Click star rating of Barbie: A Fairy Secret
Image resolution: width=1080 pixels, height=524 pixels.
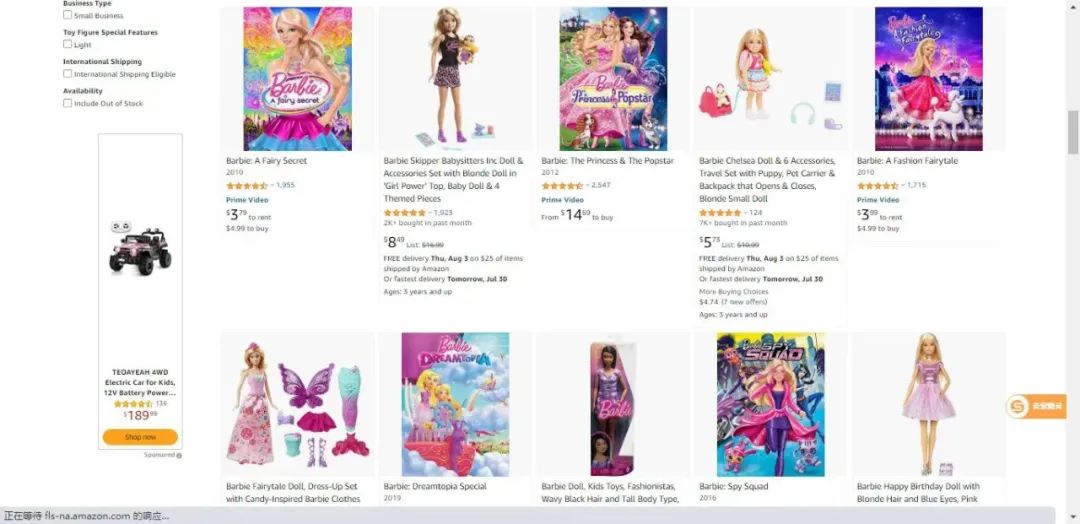click(x=247, y=186)
